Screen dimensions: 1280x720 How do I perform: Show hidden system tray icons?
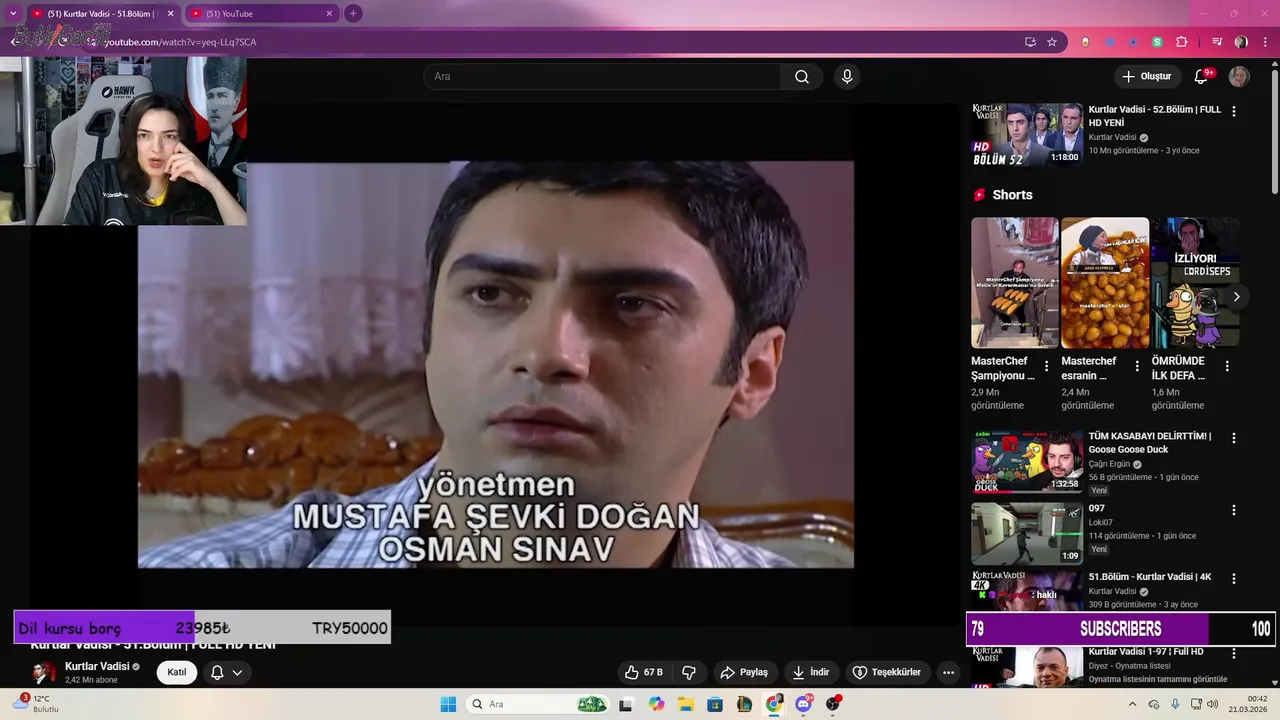[1134, 704]
